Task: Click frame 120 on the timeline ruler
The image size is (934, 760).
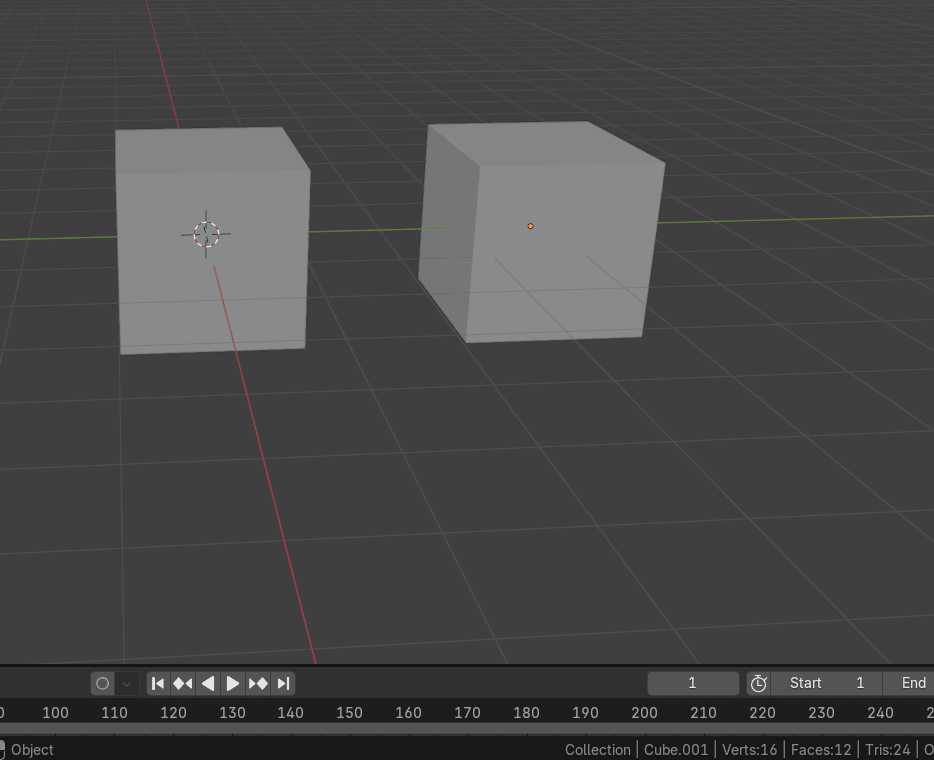Action: [173, 712]
